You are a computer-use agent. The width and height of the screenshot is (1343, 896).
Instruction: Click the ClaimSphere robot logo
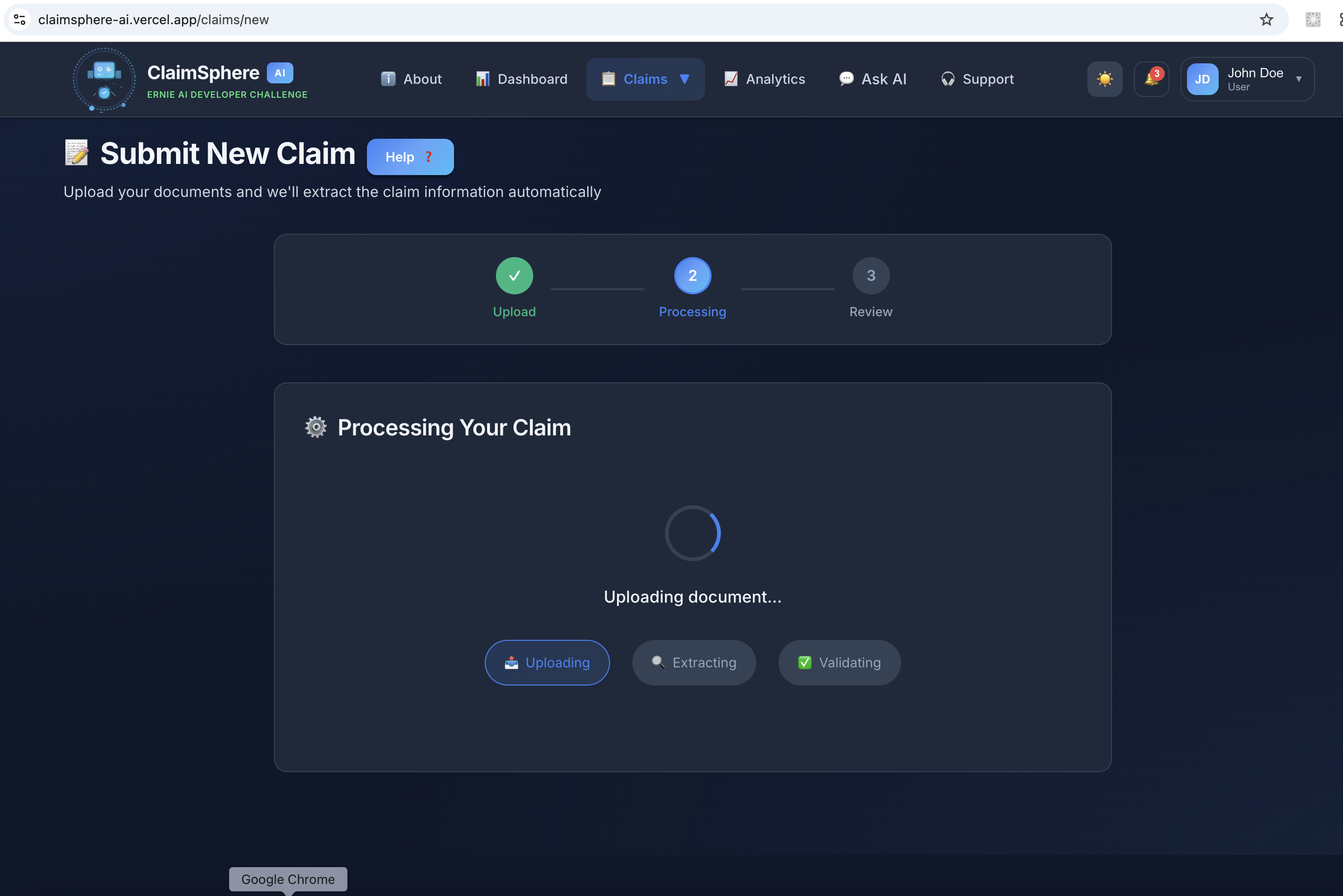(104, 80)
